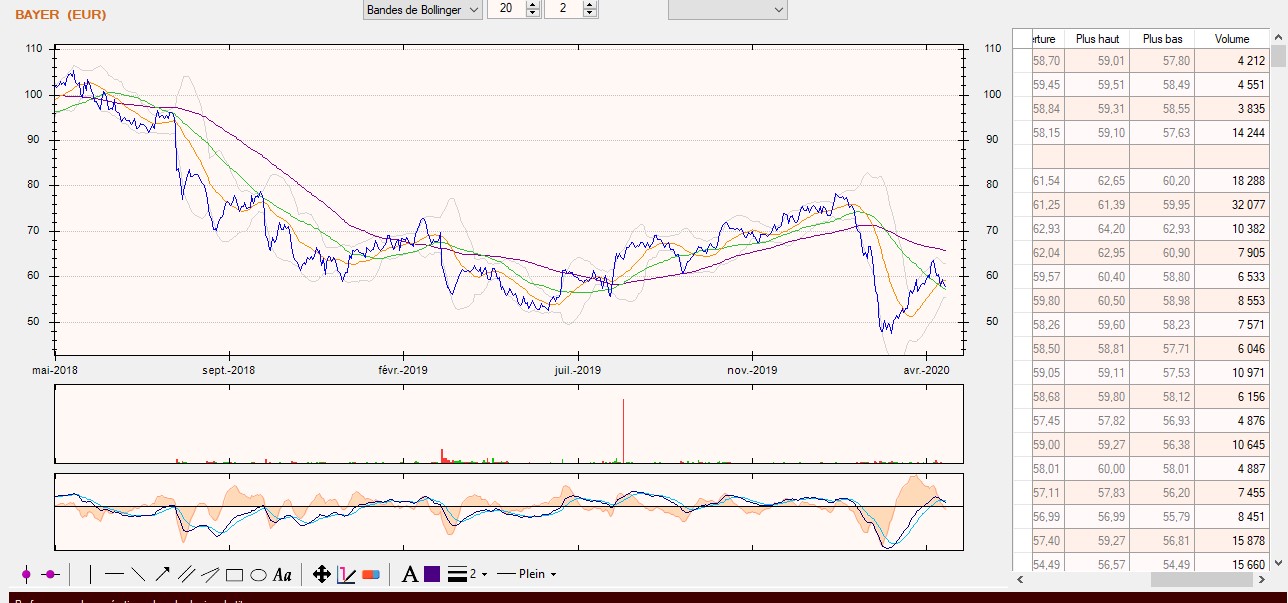Click the Plus haut cell 60,50
Viewport: 1288px width, 603px height.
tap(1097, 300)
